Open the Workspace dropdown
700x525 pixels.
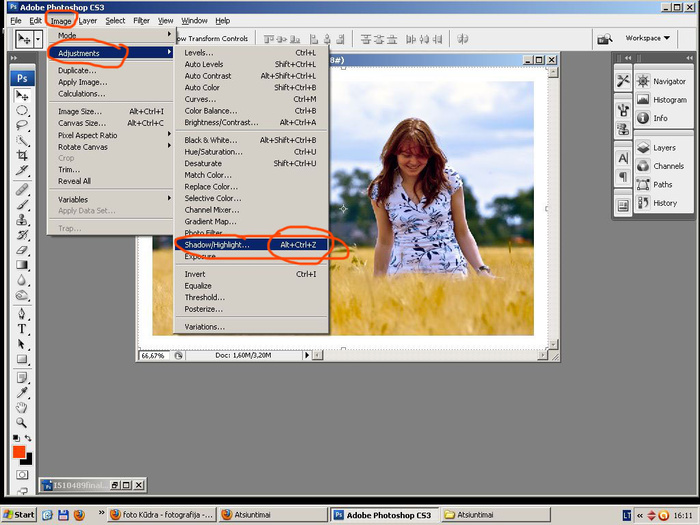point(645,38)
